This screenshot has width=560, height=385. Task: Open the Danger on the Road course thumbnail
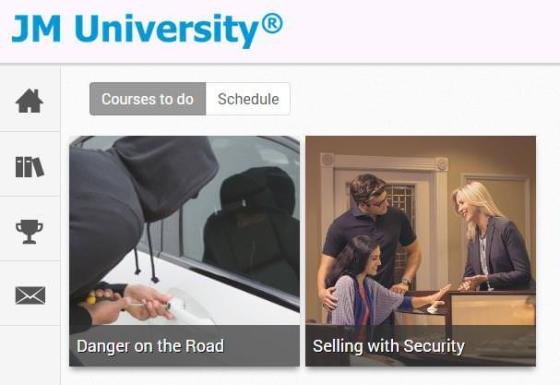[x=185, y=251]
